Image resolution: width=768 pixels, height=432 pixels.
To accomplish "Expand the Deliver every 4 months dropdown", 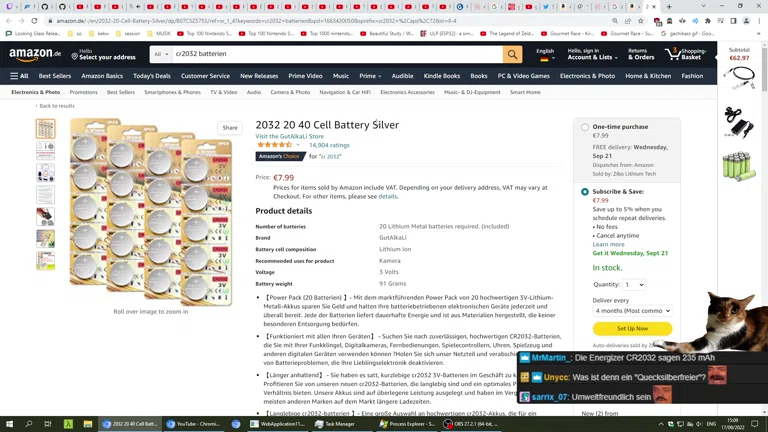I will [632, 311].
